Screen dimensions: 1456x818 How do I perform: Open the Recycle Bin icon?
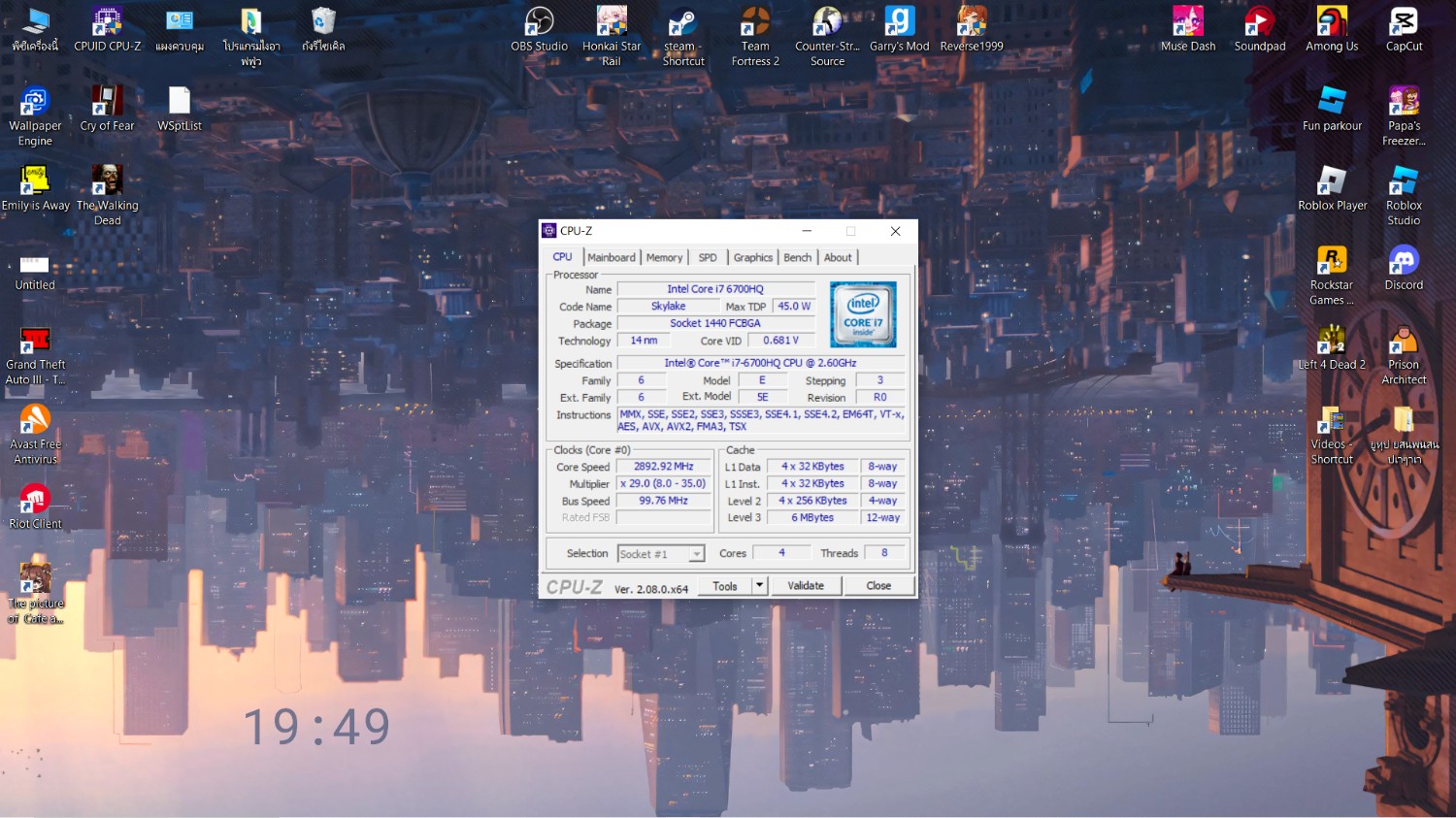click(323, 29)
